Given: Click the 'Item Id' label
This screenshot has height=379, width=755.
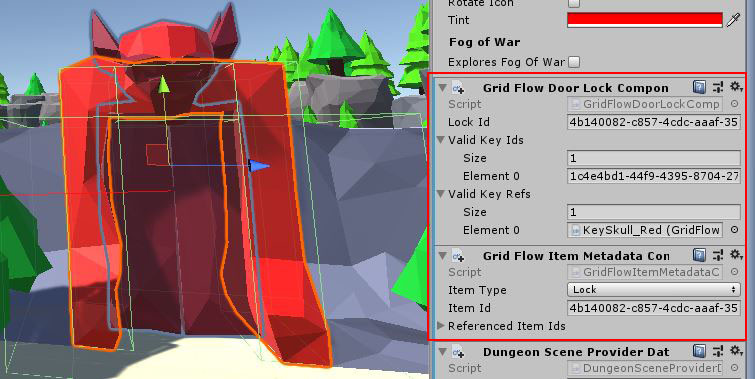Looking at the screenshot, I should coord(469,308).
